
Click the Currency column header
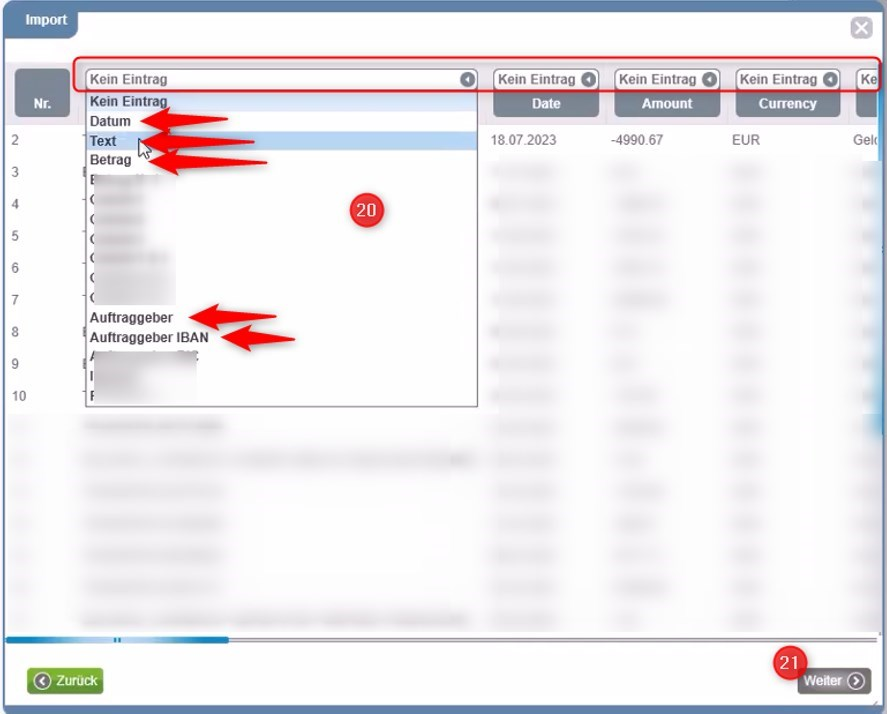[x=788, y=104]
